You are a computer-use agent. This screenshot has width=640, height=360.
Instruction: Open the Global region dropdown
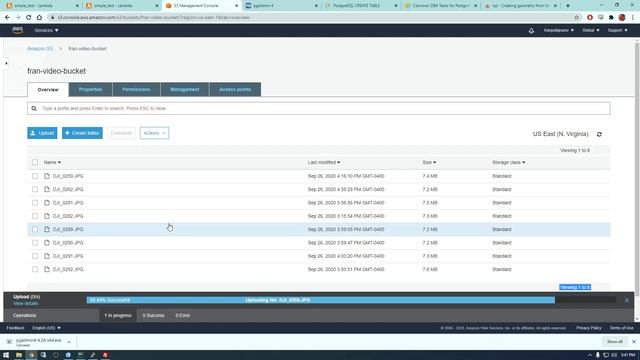point(591,30)
